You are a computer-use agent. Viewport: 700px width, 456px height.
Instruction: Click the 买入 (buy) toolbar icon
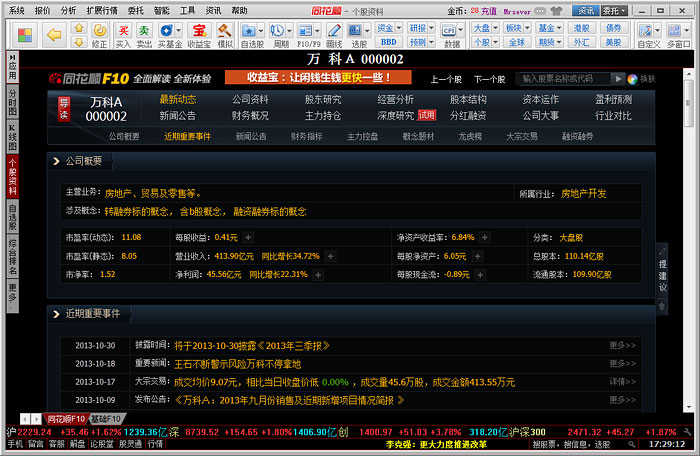[x=123, y=35]
